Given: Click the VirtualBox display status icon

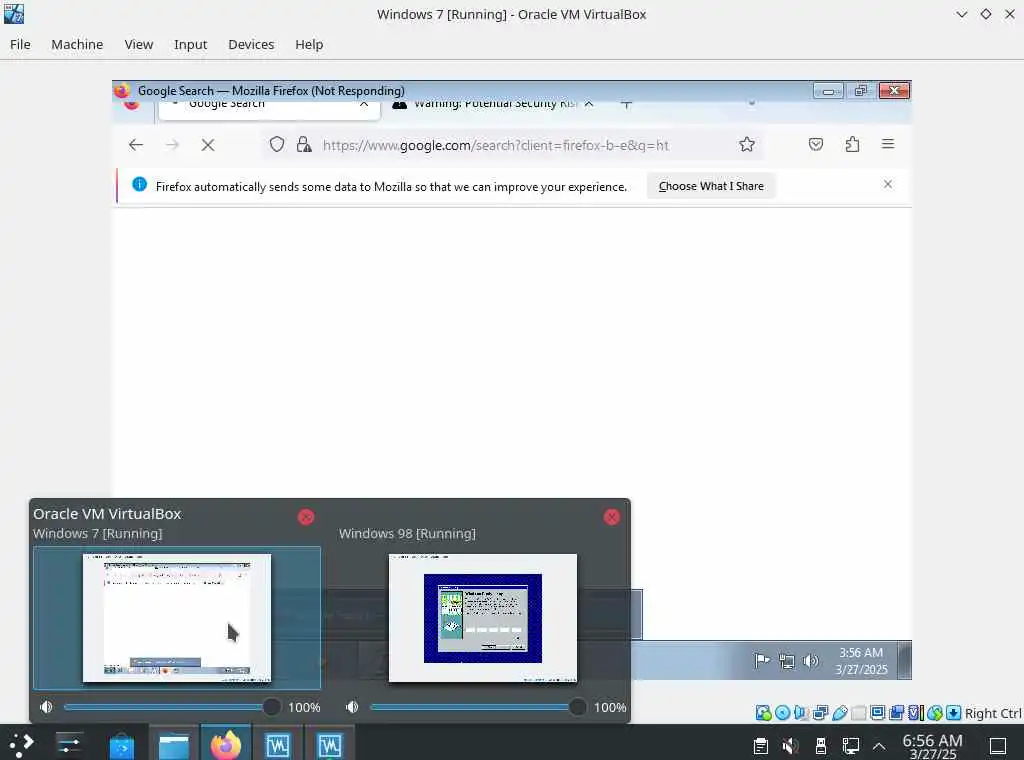Looking at the screenshot, I should pyautogui.click(x=878, y=713).
